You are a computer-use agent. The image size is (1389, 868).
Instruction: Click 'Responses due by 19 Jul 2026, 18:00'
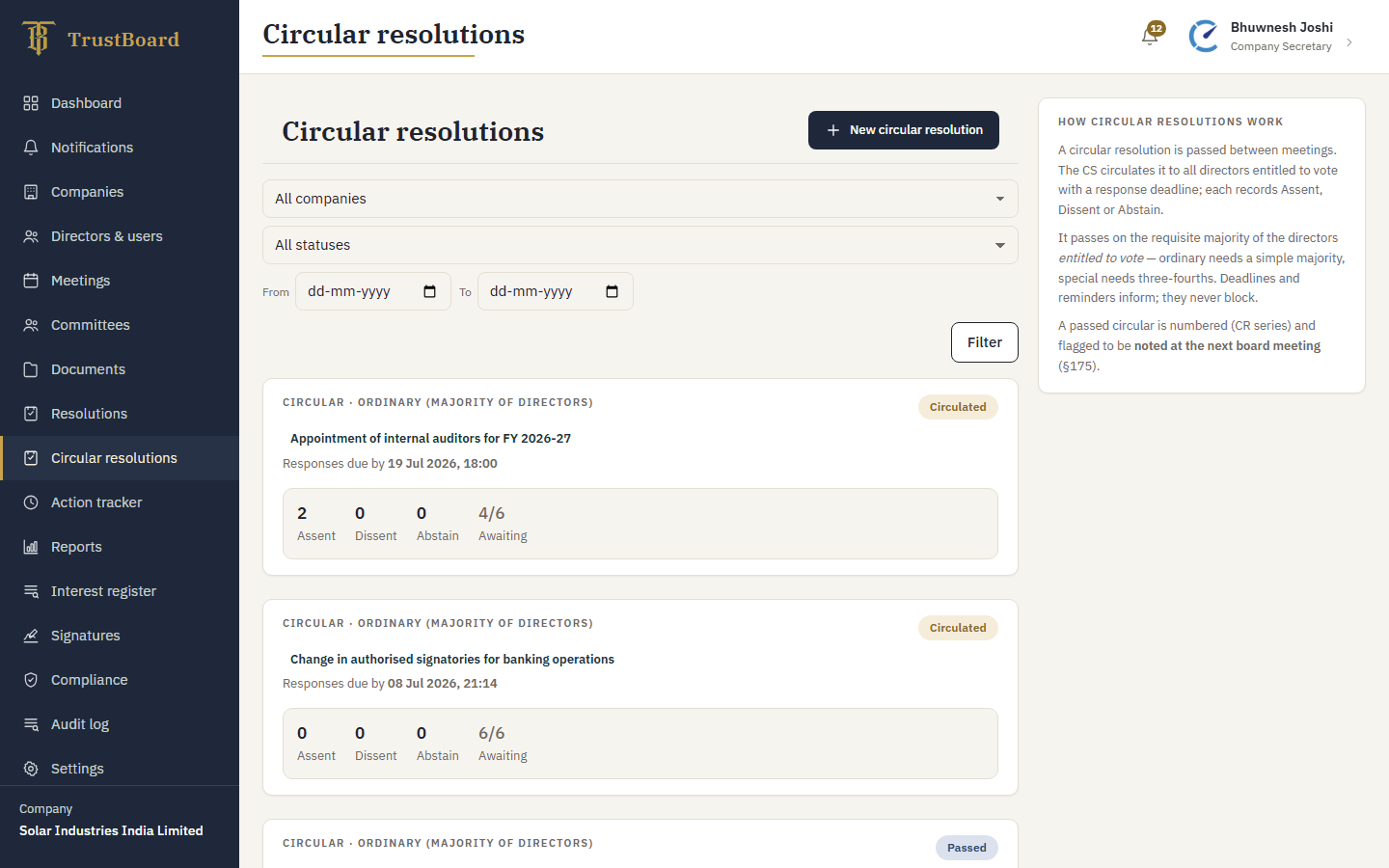point(390,463)
